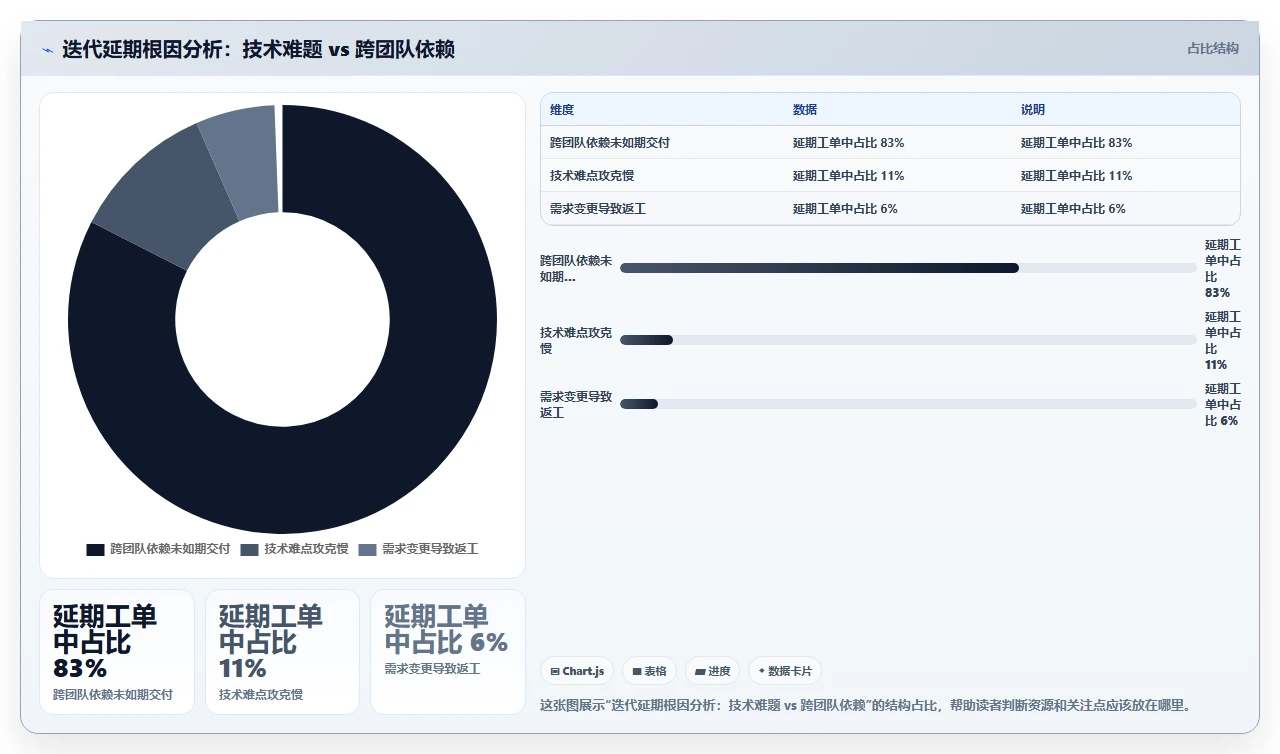This screenshot has height=754, width=1280.
Task: Toggle legend swatch for 技术难点攻克慢
Action: click(x=249, y=550)
